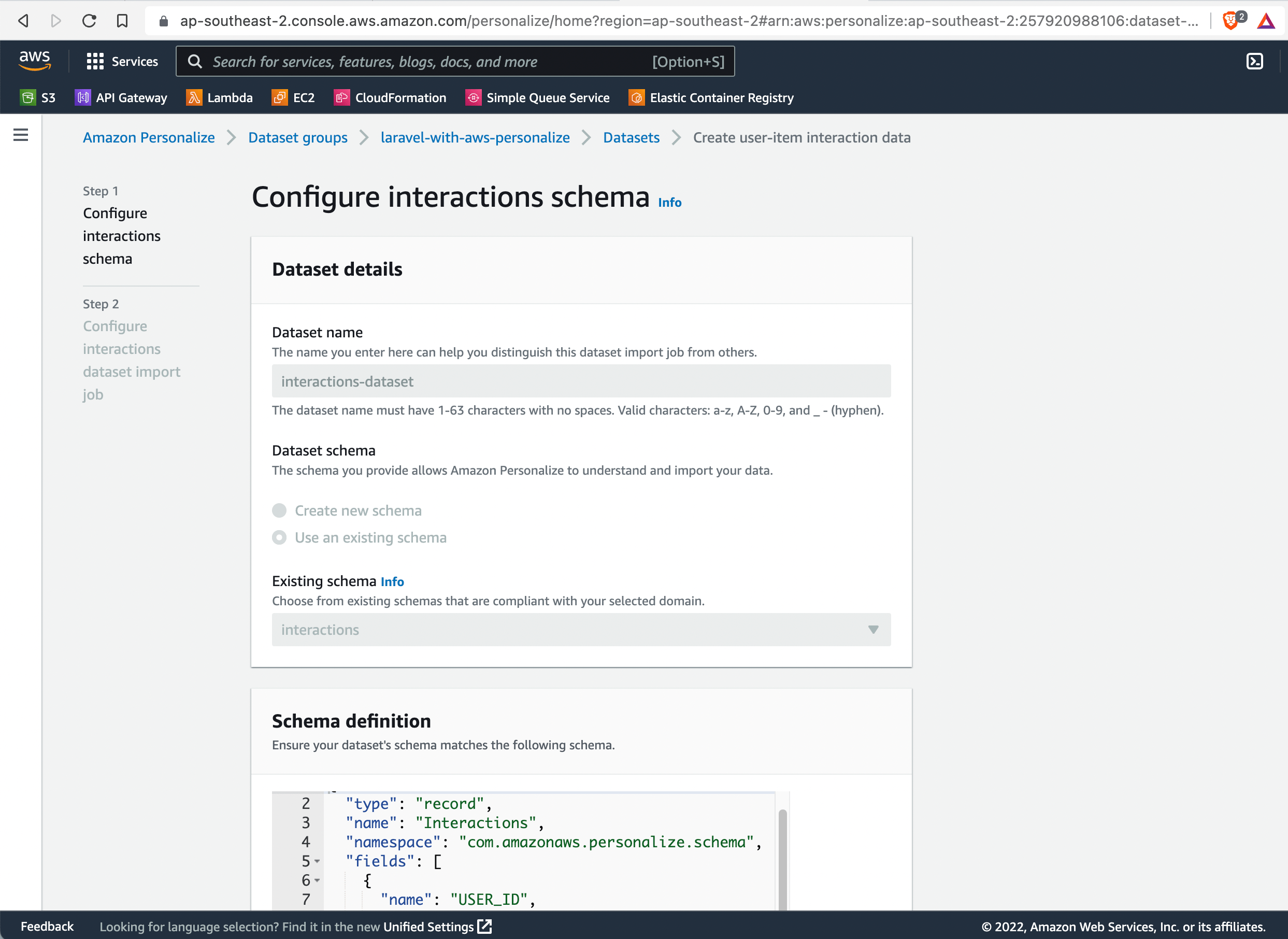Viewport: 1288px width, 939px height.
Task: Open CloudFormation from the favorites bar
Action: pos(390,97)
